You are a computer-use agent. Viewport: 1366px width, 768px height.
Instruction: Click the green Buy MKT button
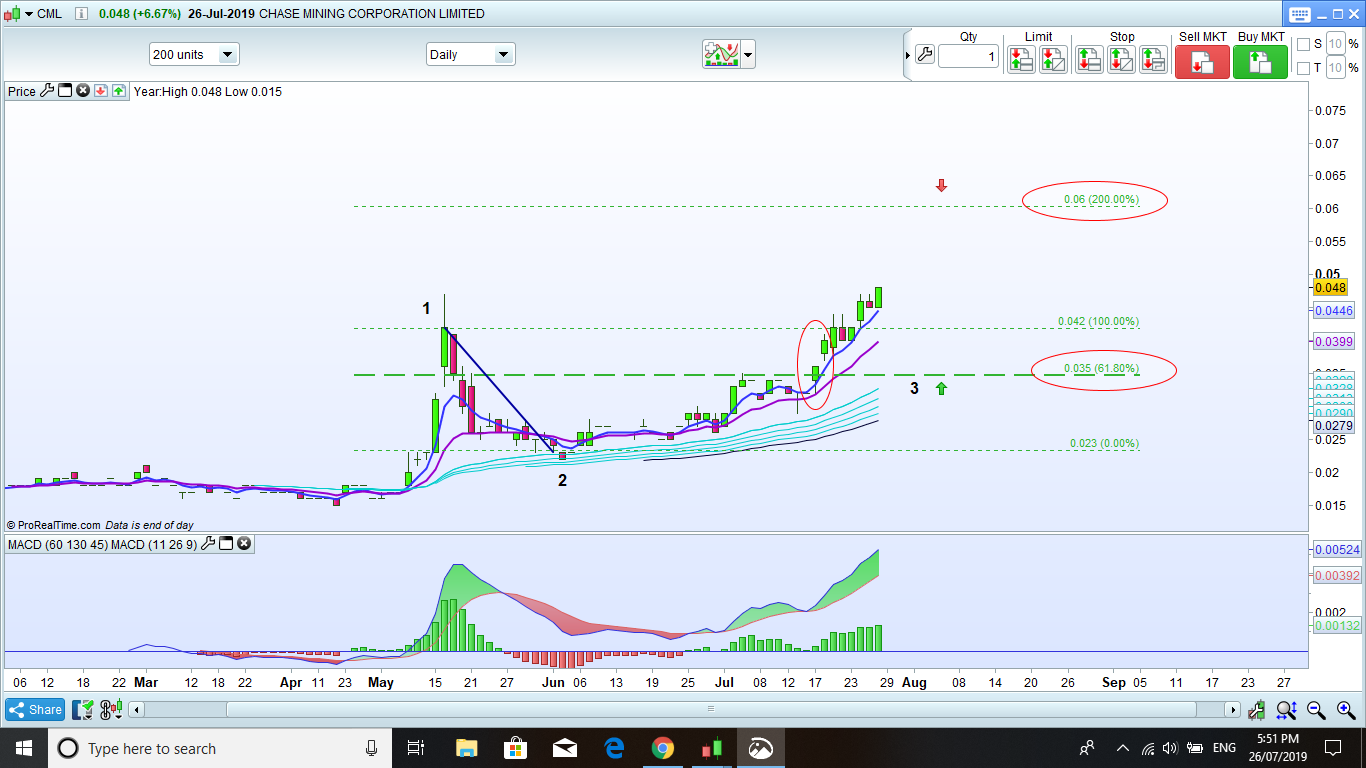[1260, 62]
